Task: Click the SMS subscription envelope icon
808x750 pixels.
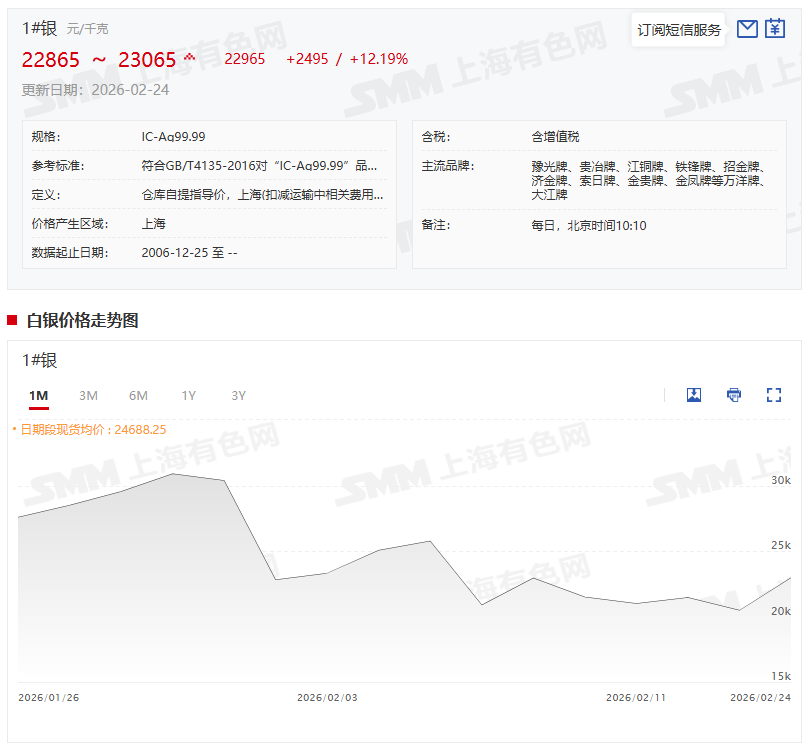Action: [746, 29]
